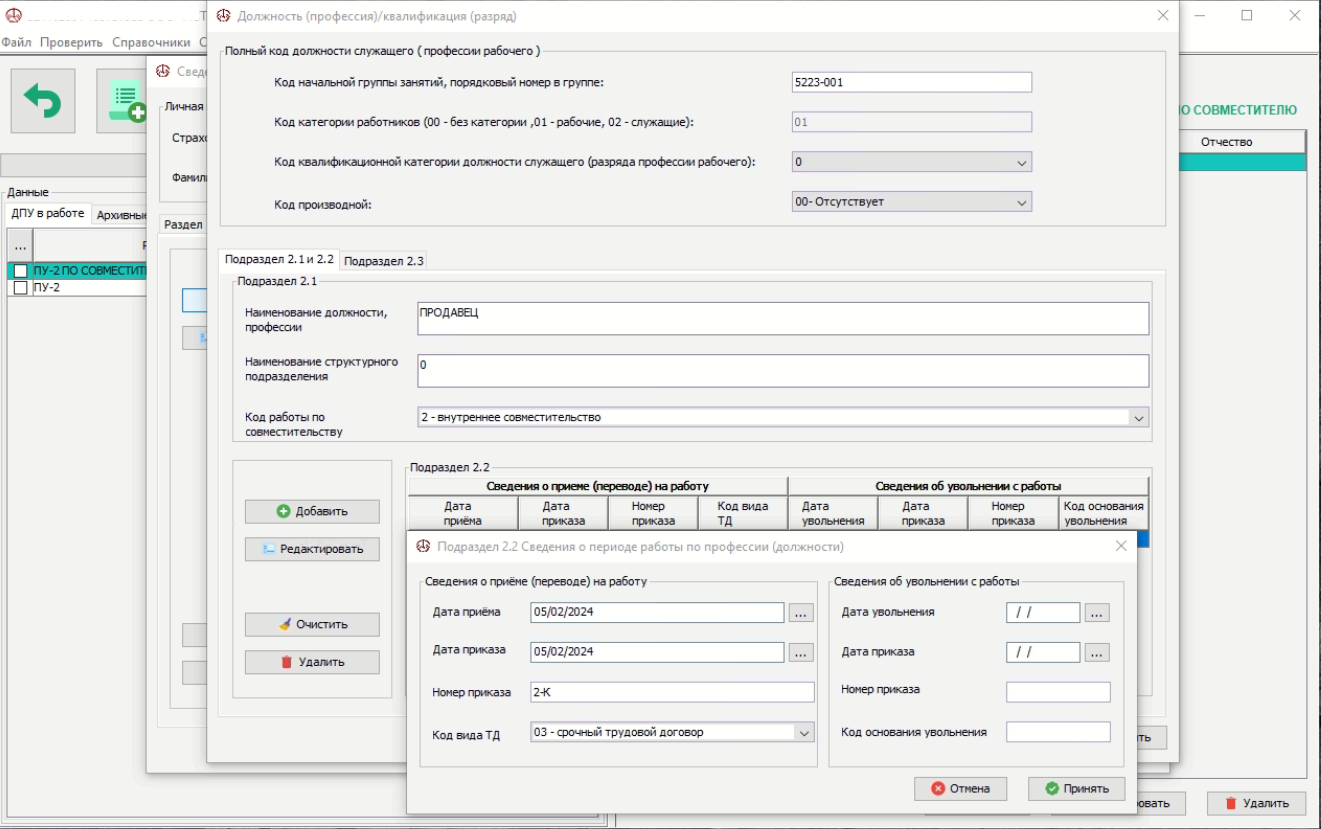
Task: Click the Наименование структурного подразделения field
Action: pyautogui.click(x=783, y=371)
